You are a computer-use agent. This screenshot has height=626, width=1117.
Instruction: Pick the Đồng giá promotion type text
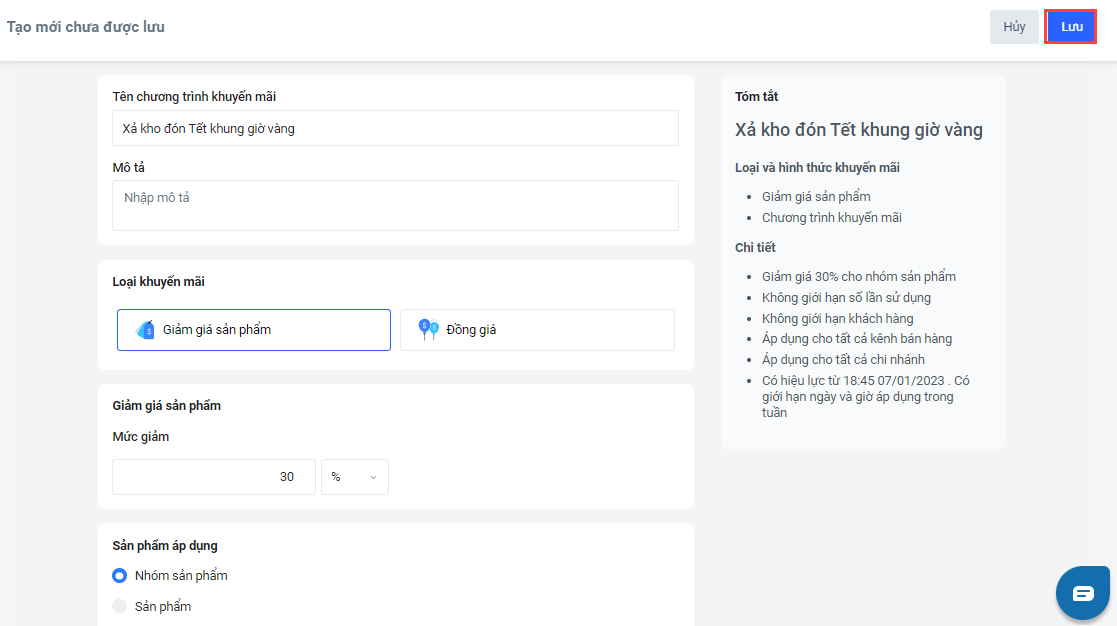click(471, 330)
